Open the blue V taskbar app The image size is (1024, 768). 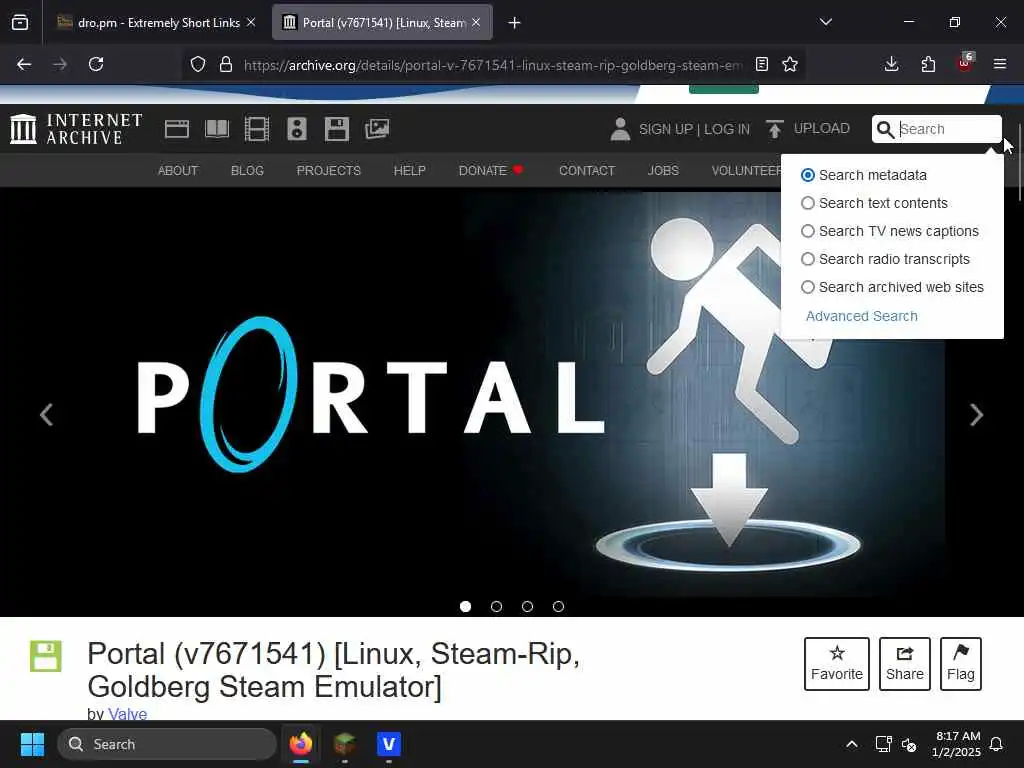pos(389,744)
